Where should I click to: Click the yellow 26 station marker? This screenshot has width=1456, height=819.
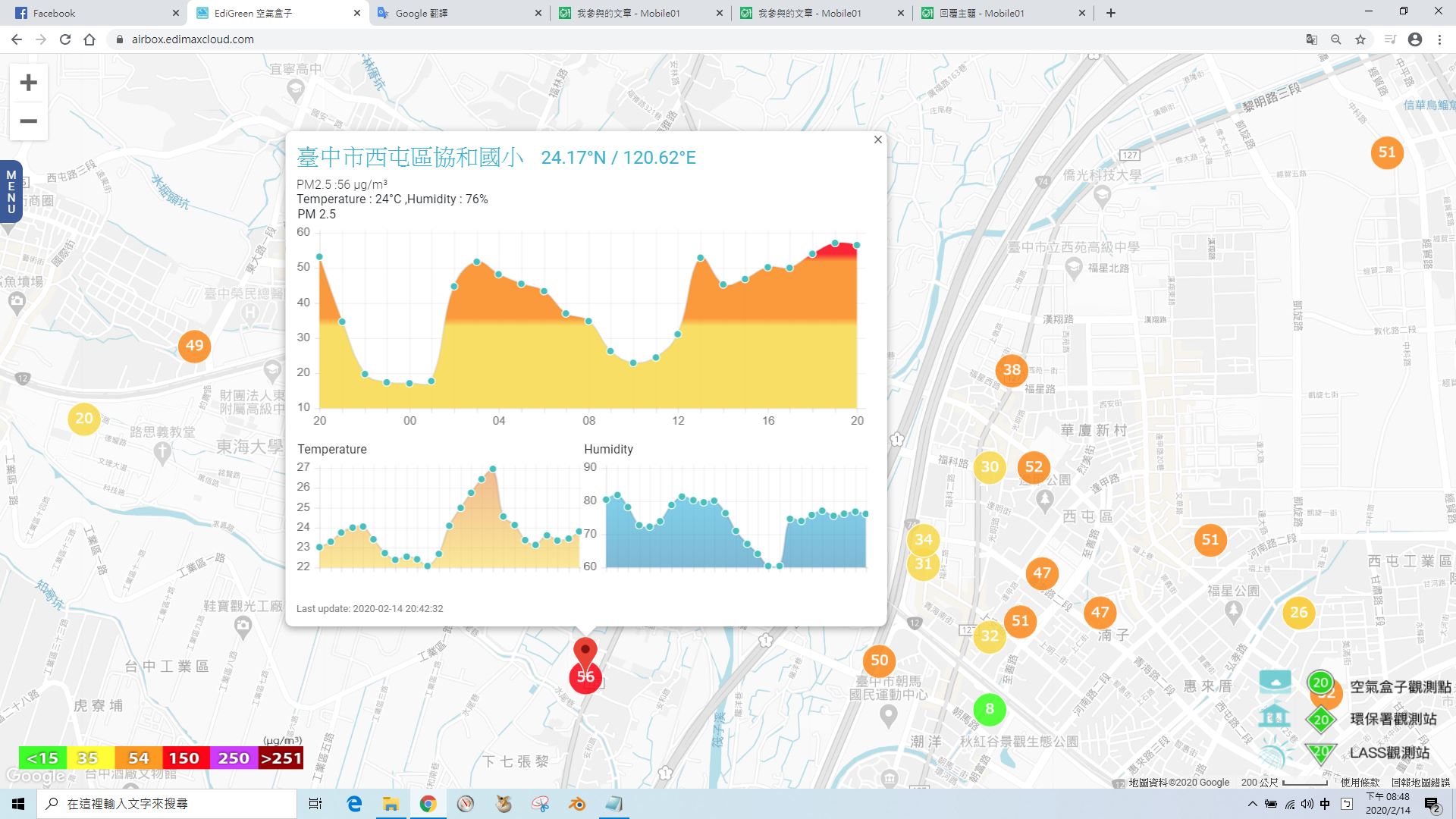(1298, 613)
